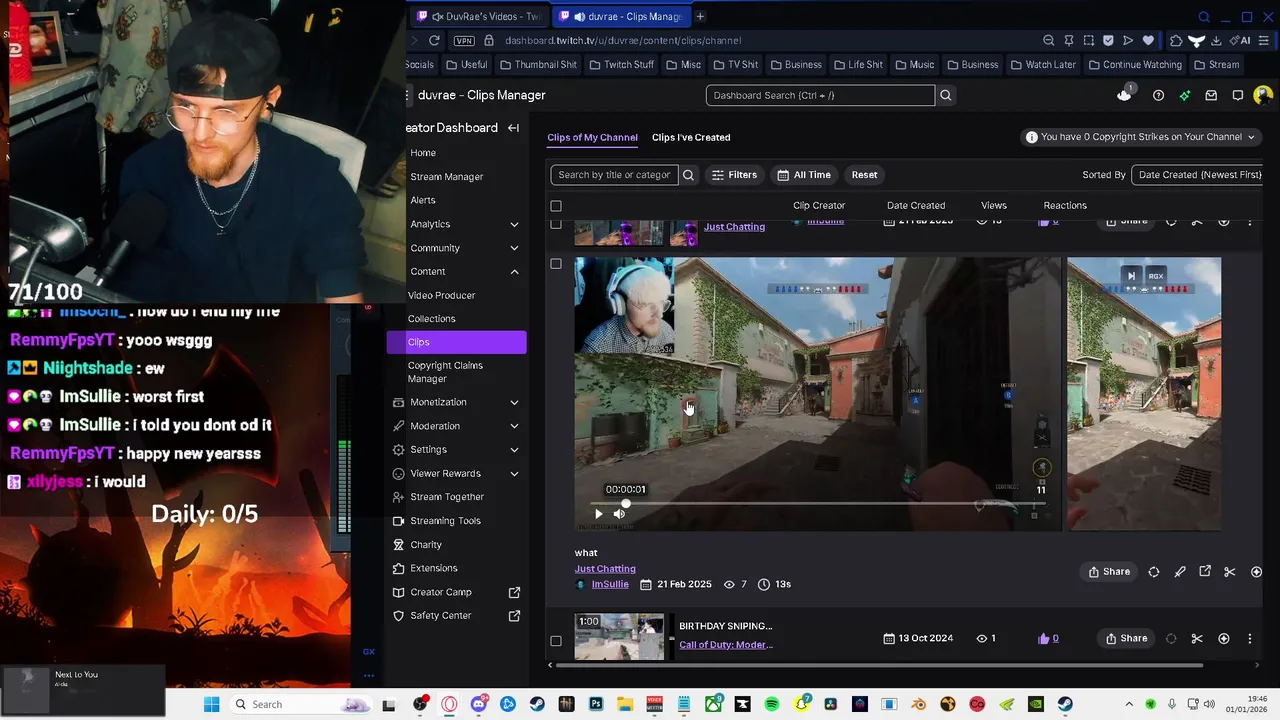This screenshot has height=720, width=1280.
Task: Click the Search by title or category field
Action: coord(614,175)
